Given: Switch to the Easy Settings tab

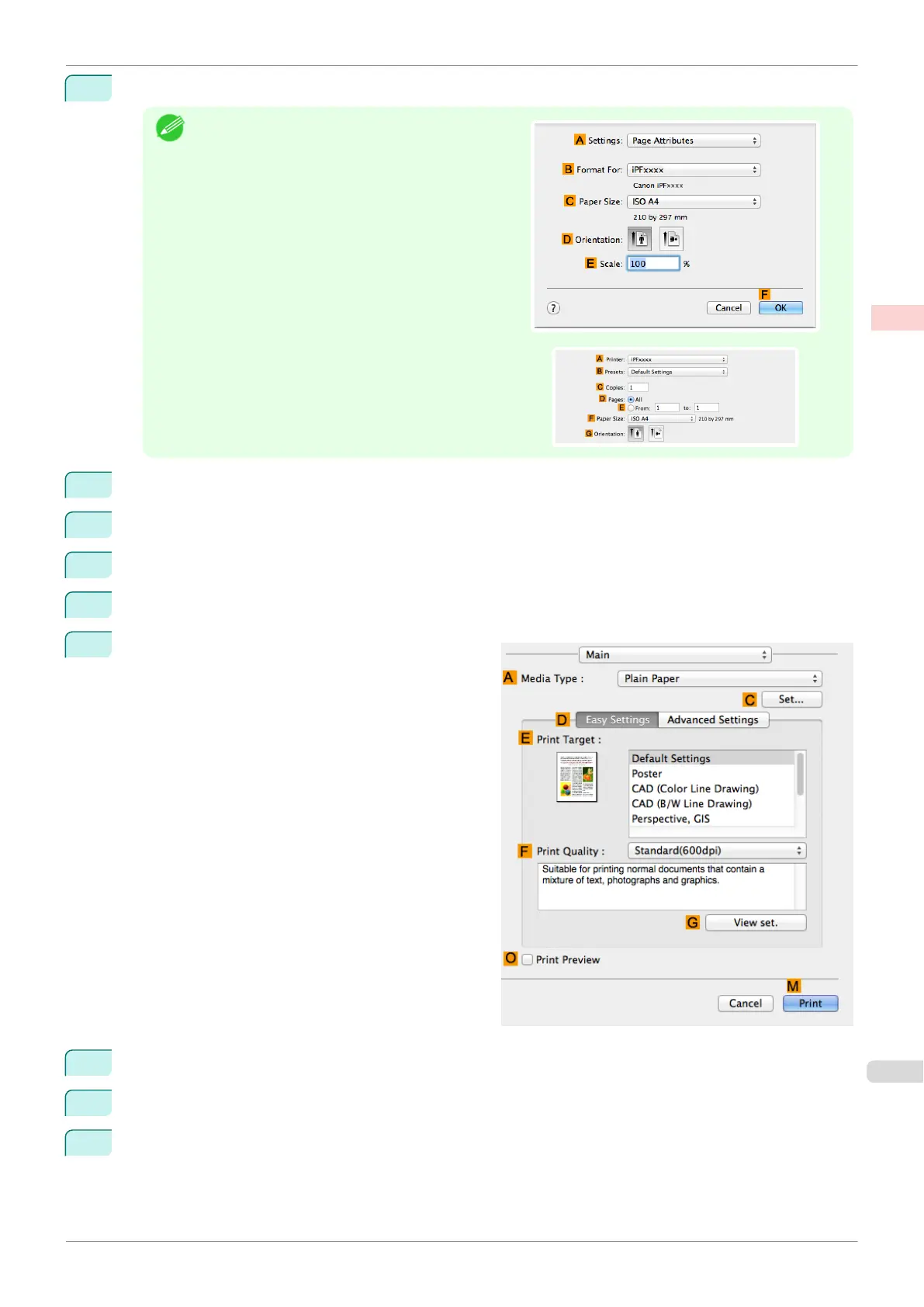Looking at the screenshot, I should pyautogui.click(x=617, y=719).
